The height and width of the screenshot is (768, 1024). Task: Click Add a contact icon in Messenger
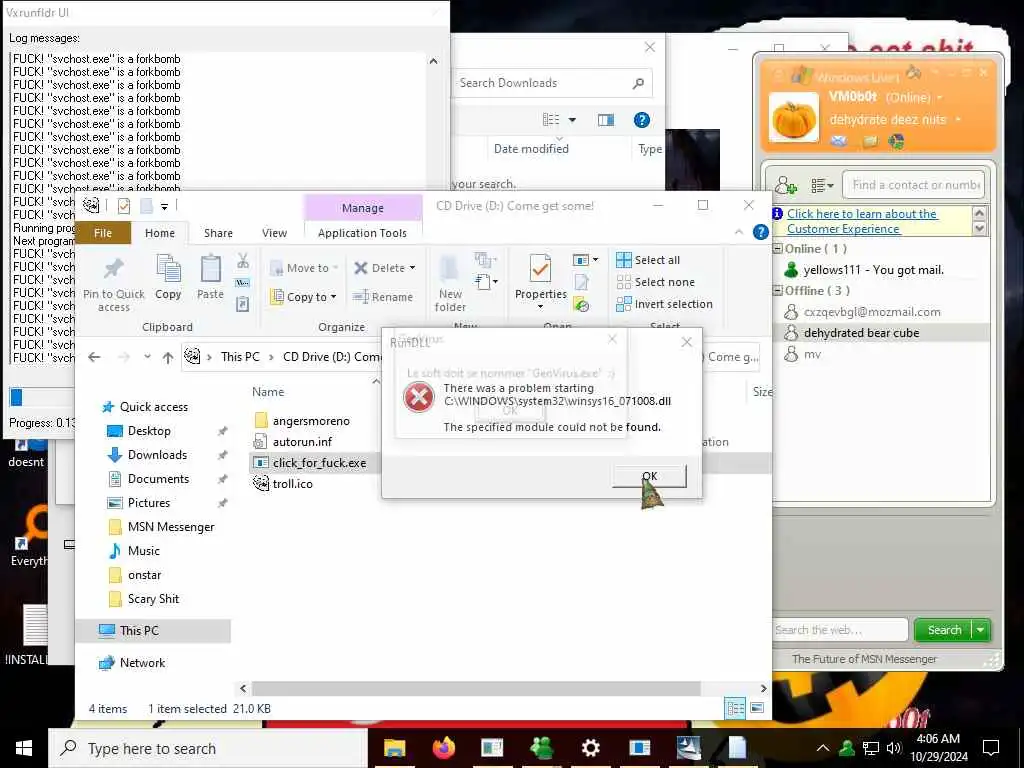click(x=786, y=185)
